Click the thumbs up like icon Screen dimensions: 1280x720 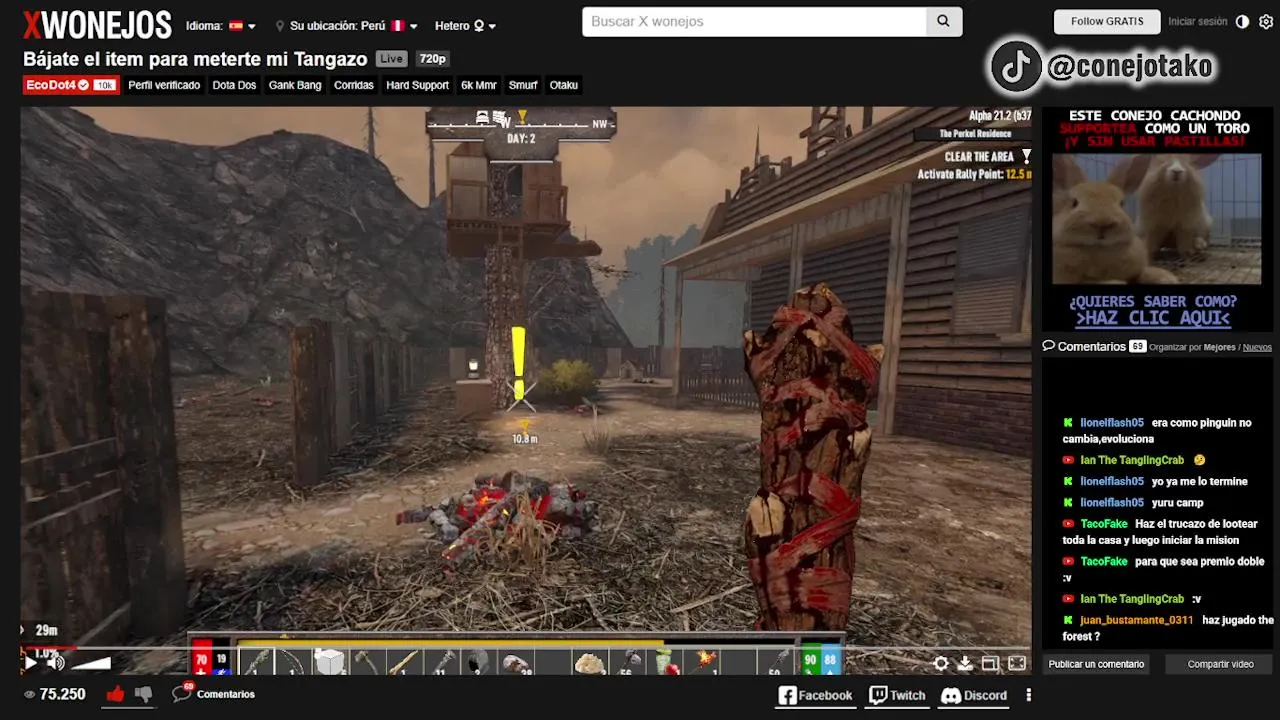[x=115, y=694]
